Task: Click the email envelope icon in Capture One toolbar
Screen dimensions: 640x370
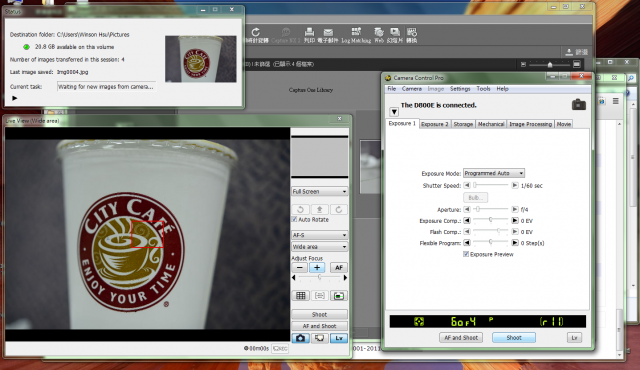Action: coord(328,32)
